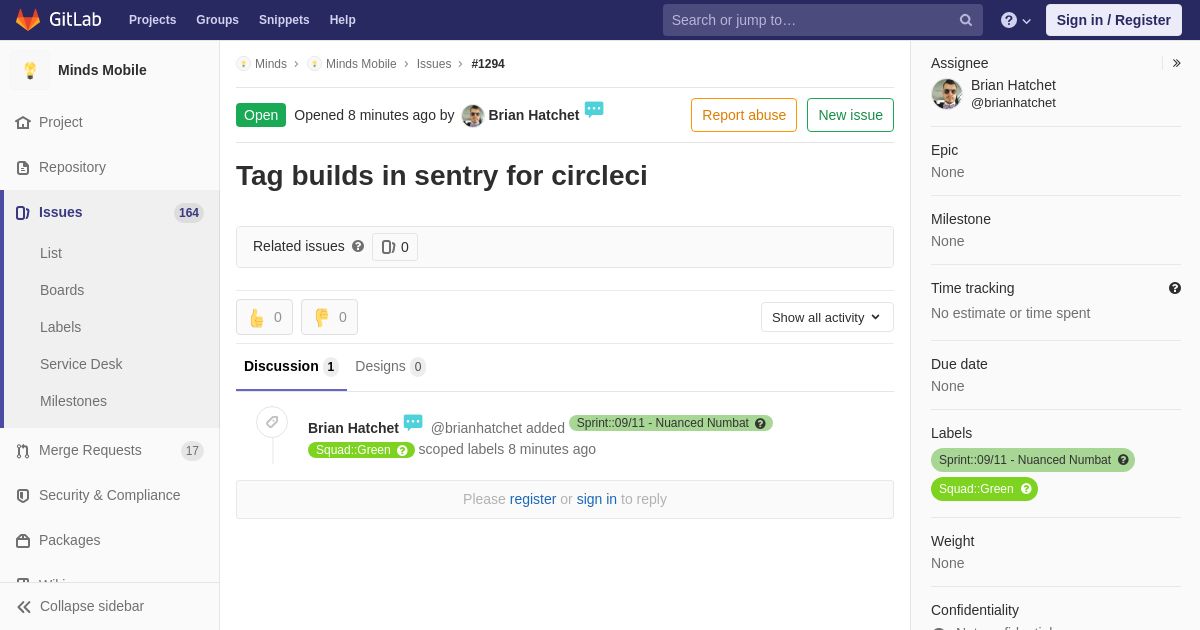Click the New issue button
Image resolution: width=1200 pixels, height=630 pixels.
pos(850,115)
